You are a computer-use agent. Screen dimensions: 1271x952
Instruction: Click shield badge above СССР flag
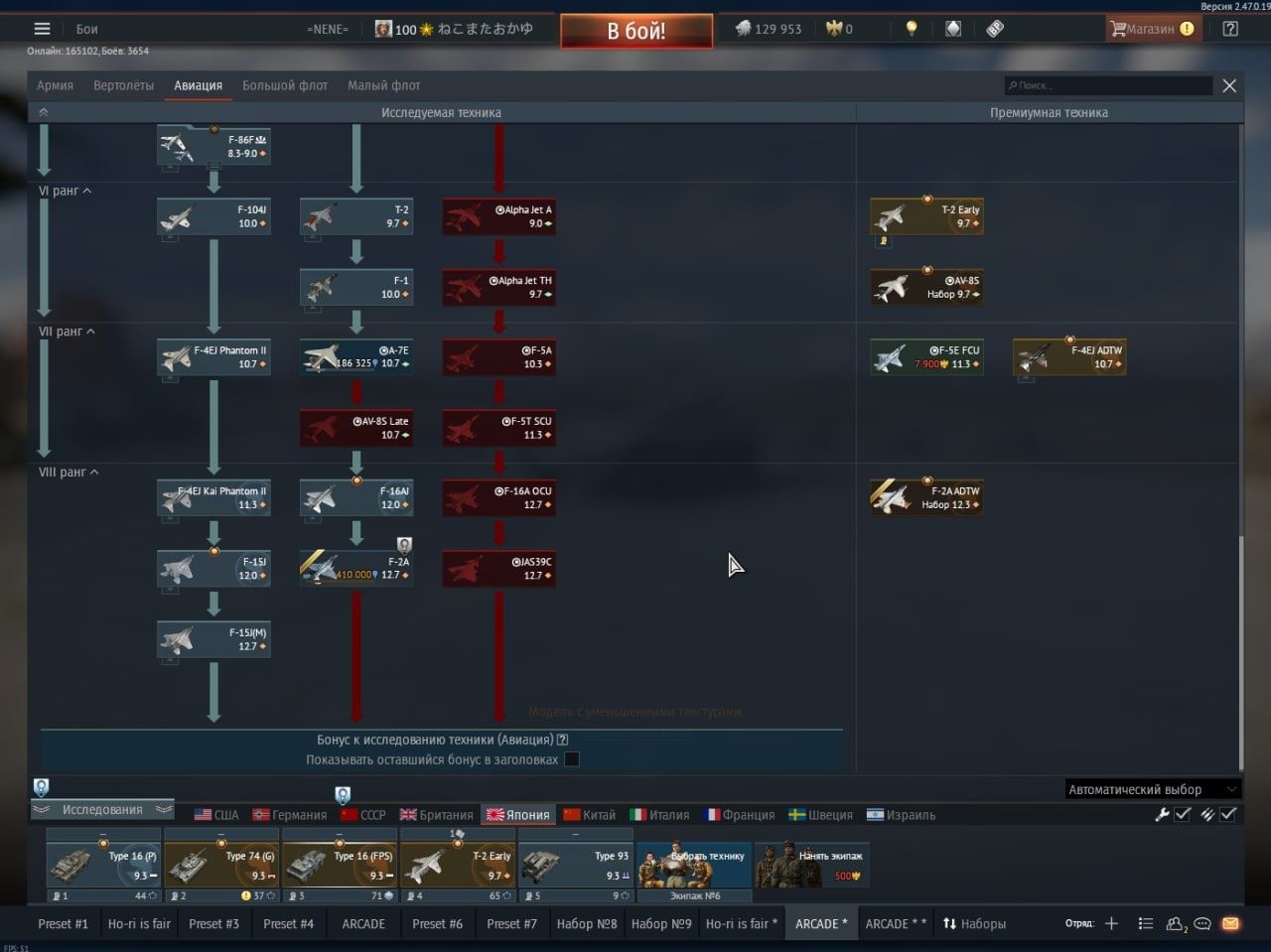(x=343, y=795)
